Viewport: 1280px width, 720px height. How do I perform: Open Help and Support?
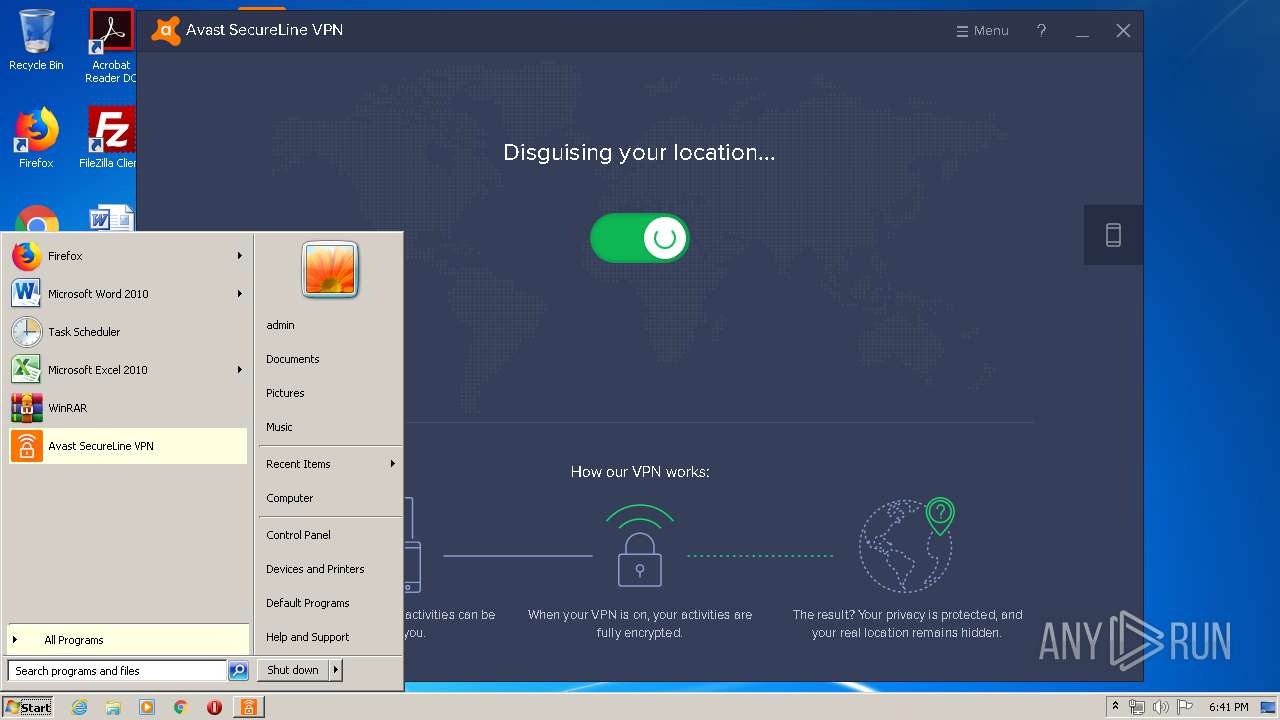click(x=308, y=637)
